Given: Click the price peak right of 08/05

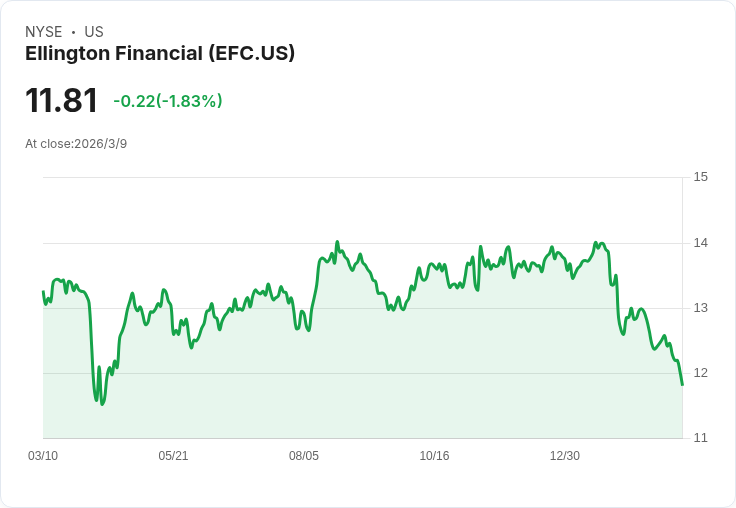Looking at the screenshot, I should pyautogui.click(x=337, y=242).
